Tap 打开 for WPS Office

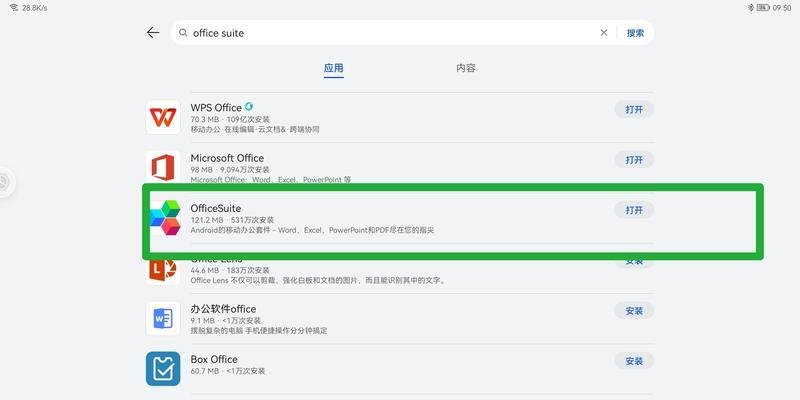coord(634,109)
